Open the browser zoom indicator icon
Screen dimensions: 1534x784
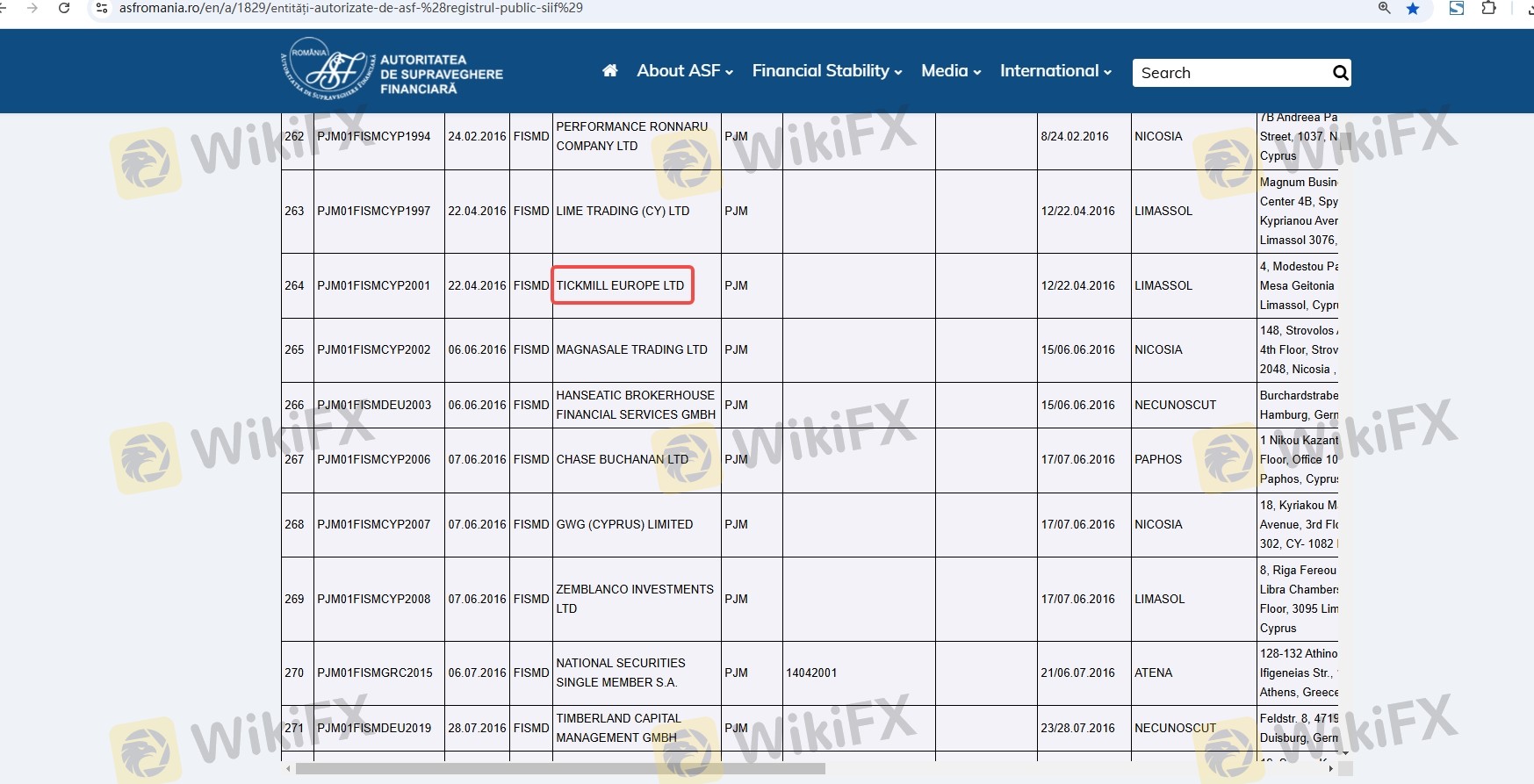(x=1384, y=9)
